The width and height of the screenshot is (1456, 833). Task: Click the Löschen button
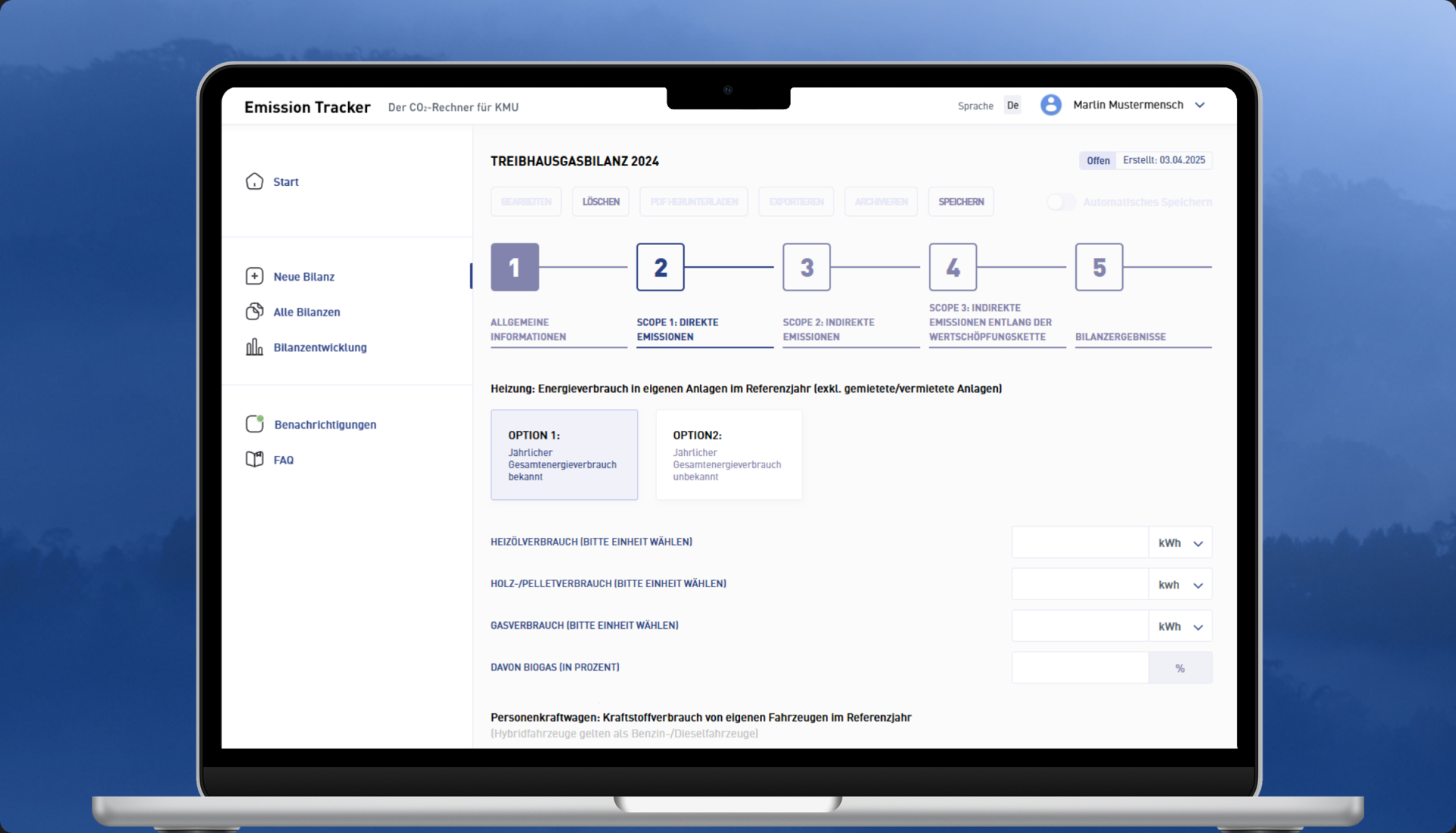[601, 202]
